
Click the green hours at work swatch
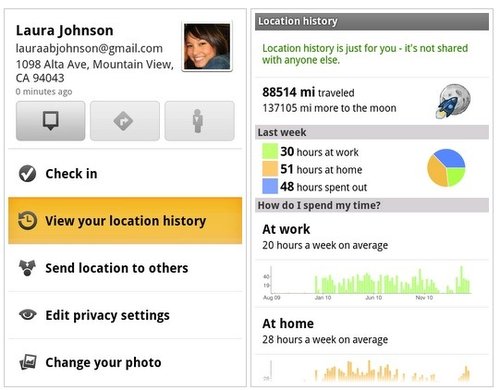(x=270, y=151)
